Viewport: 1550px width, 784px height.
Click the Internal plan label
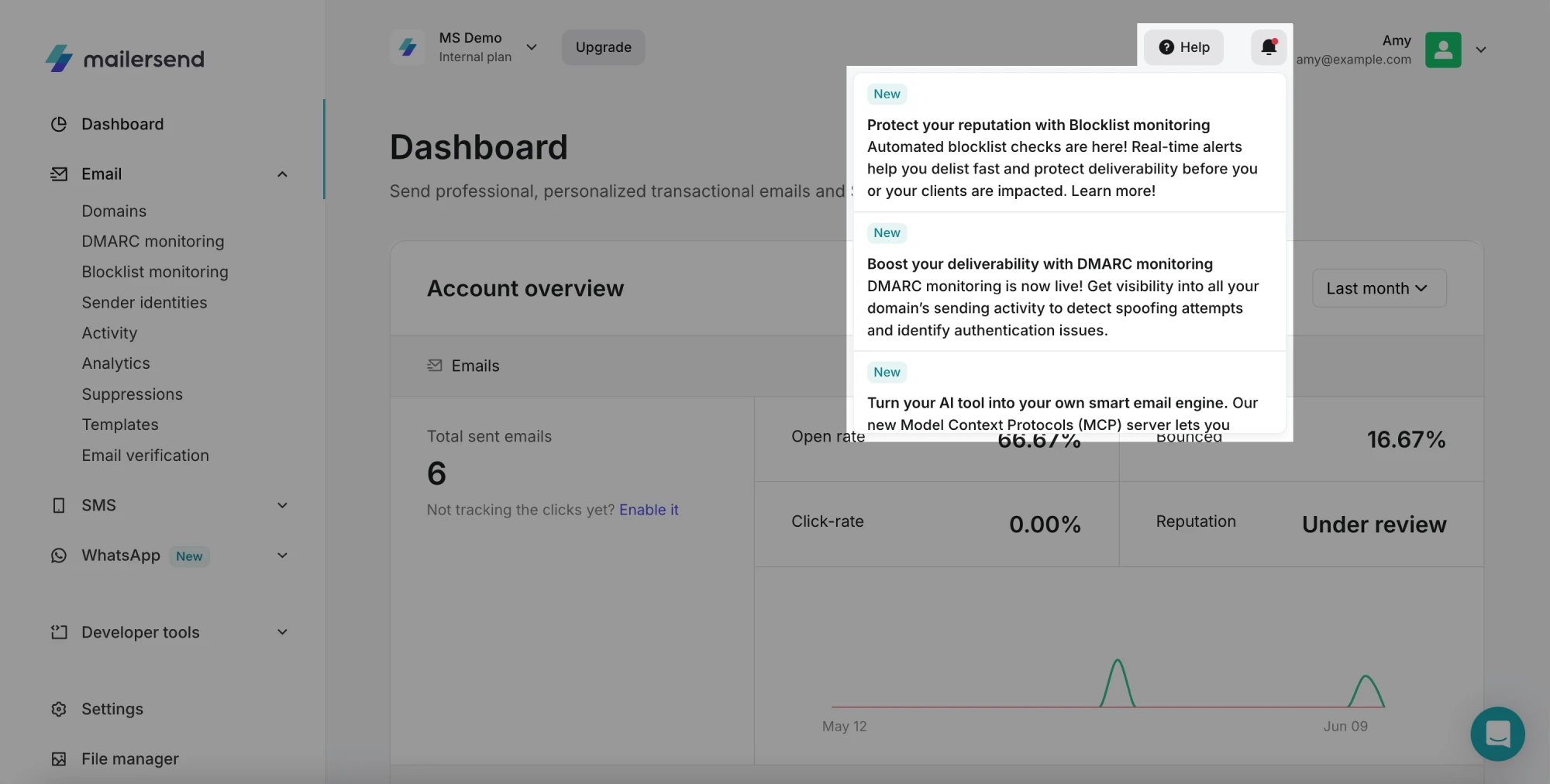[475, 57]
